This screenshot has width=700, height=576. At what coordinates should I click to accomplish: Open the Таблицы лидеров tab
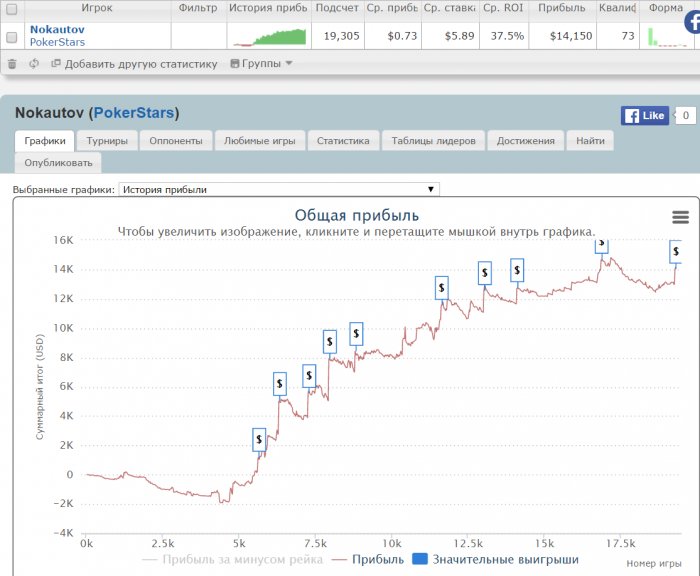pos(433,141)
